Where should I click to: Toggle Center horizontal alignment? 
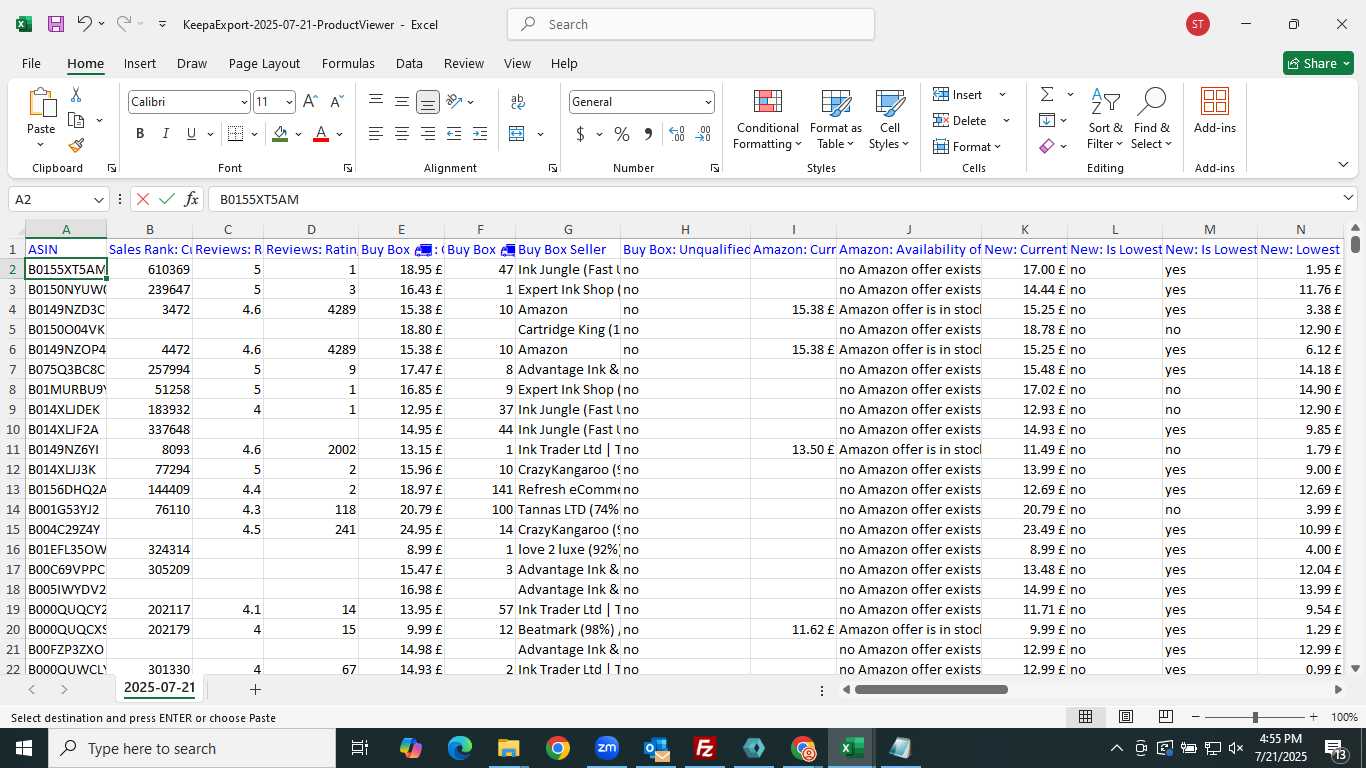pyautogui.click(x=402, y=134)
